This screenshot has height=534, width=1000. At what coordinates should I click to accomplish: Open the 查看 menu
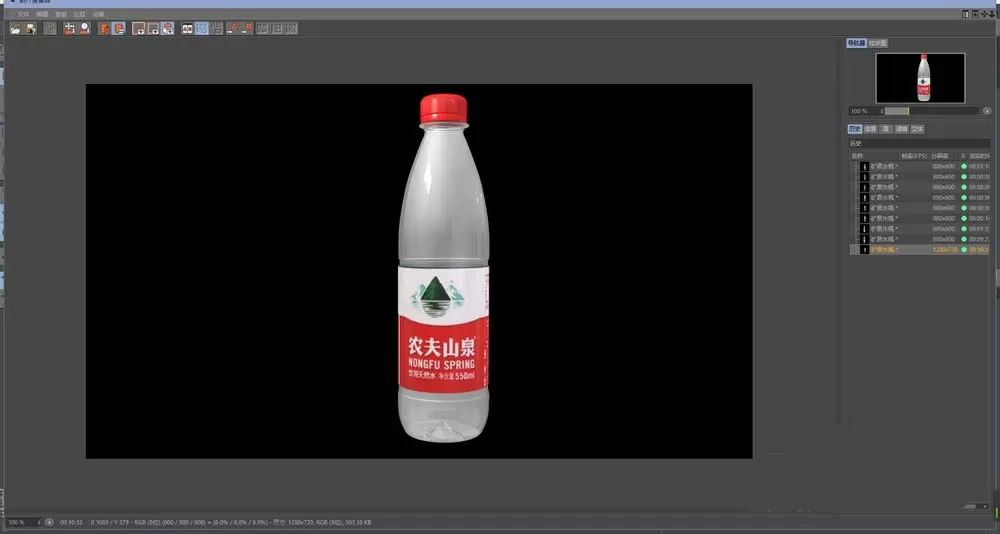61,14
